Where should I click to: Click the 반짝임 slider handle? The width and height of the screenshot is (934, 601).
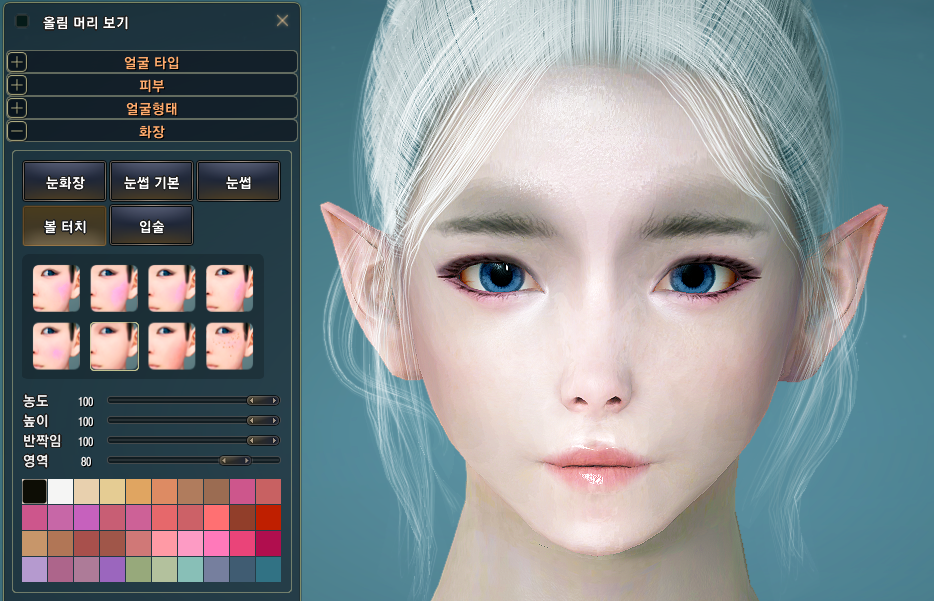pyautogui.click(x=263, y=441)
